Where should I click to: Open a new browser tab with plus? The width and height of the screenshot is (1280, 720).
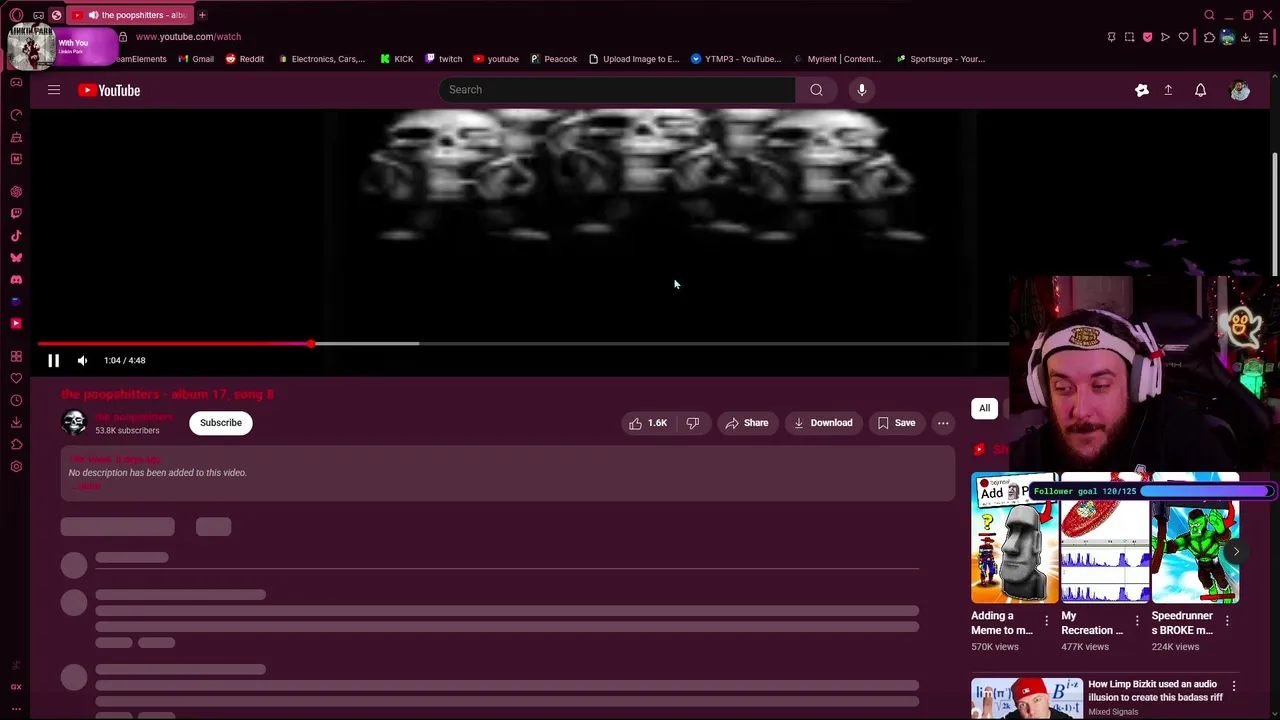coord(202,15)
